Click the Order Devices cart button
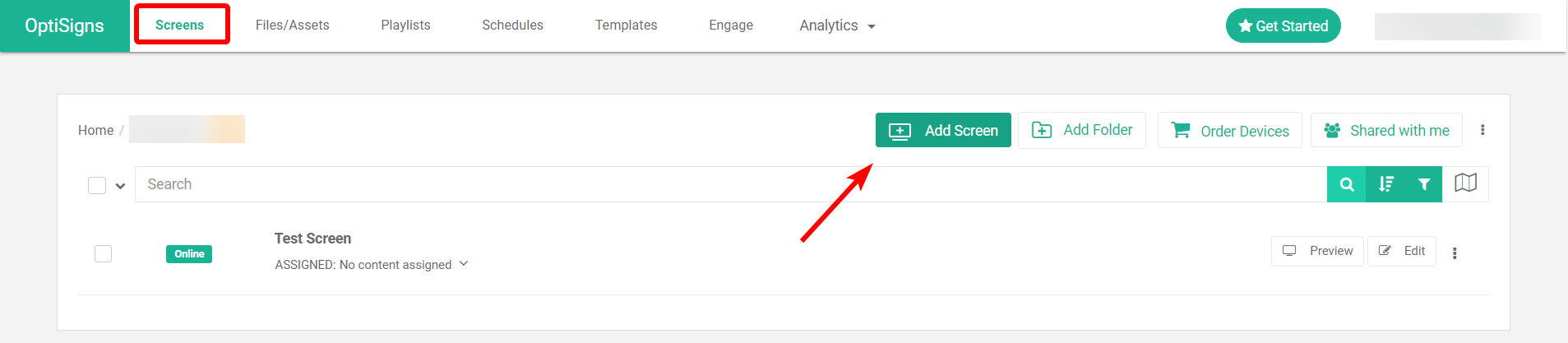Image resolution: width=1568 pixels, height=343 pixels. pyautogui.click(x=1229, y=131)
